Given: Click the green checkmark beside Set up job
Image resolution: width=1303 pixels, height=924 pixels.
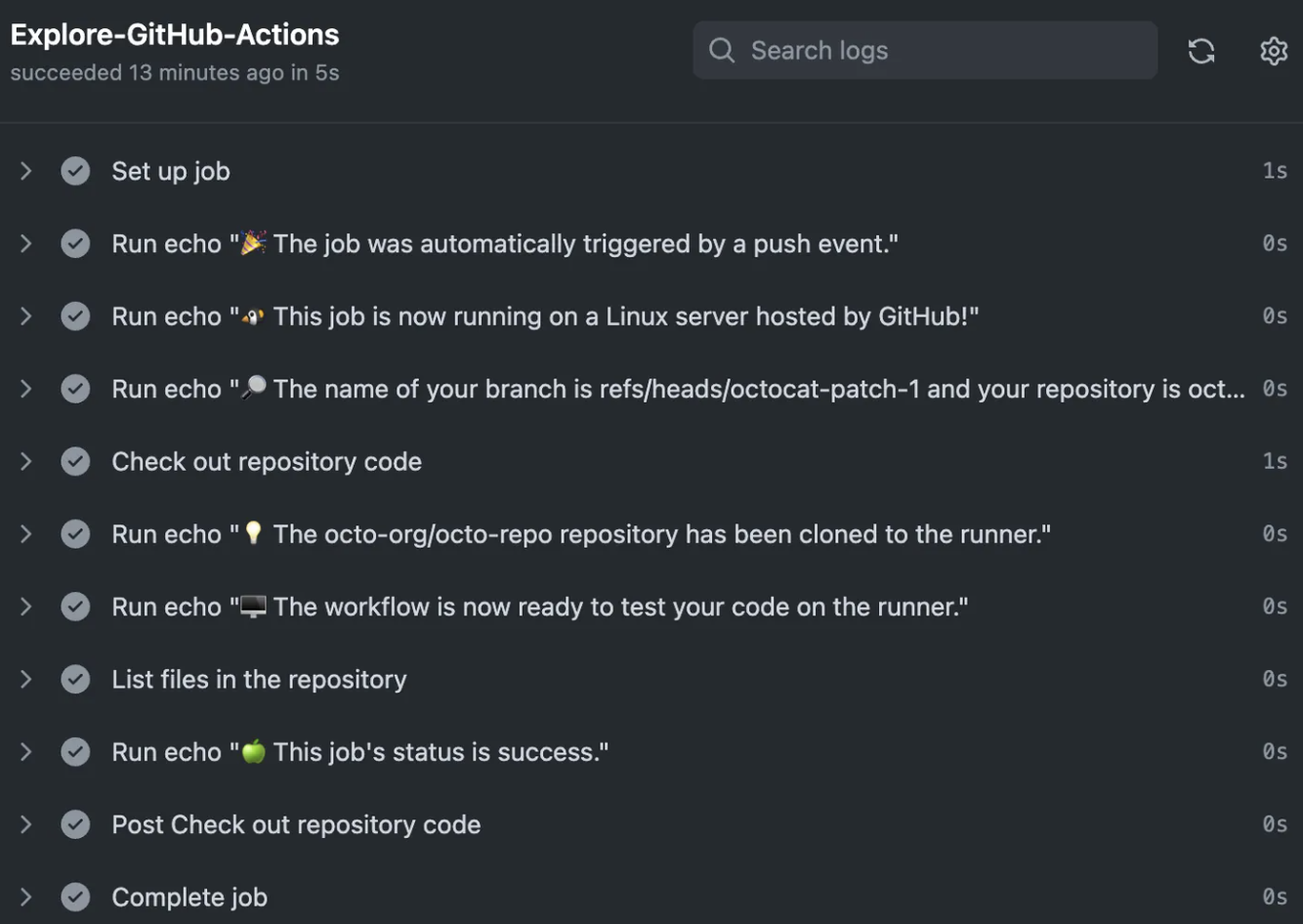Looking at the screenshot, I should click(75, 170).
